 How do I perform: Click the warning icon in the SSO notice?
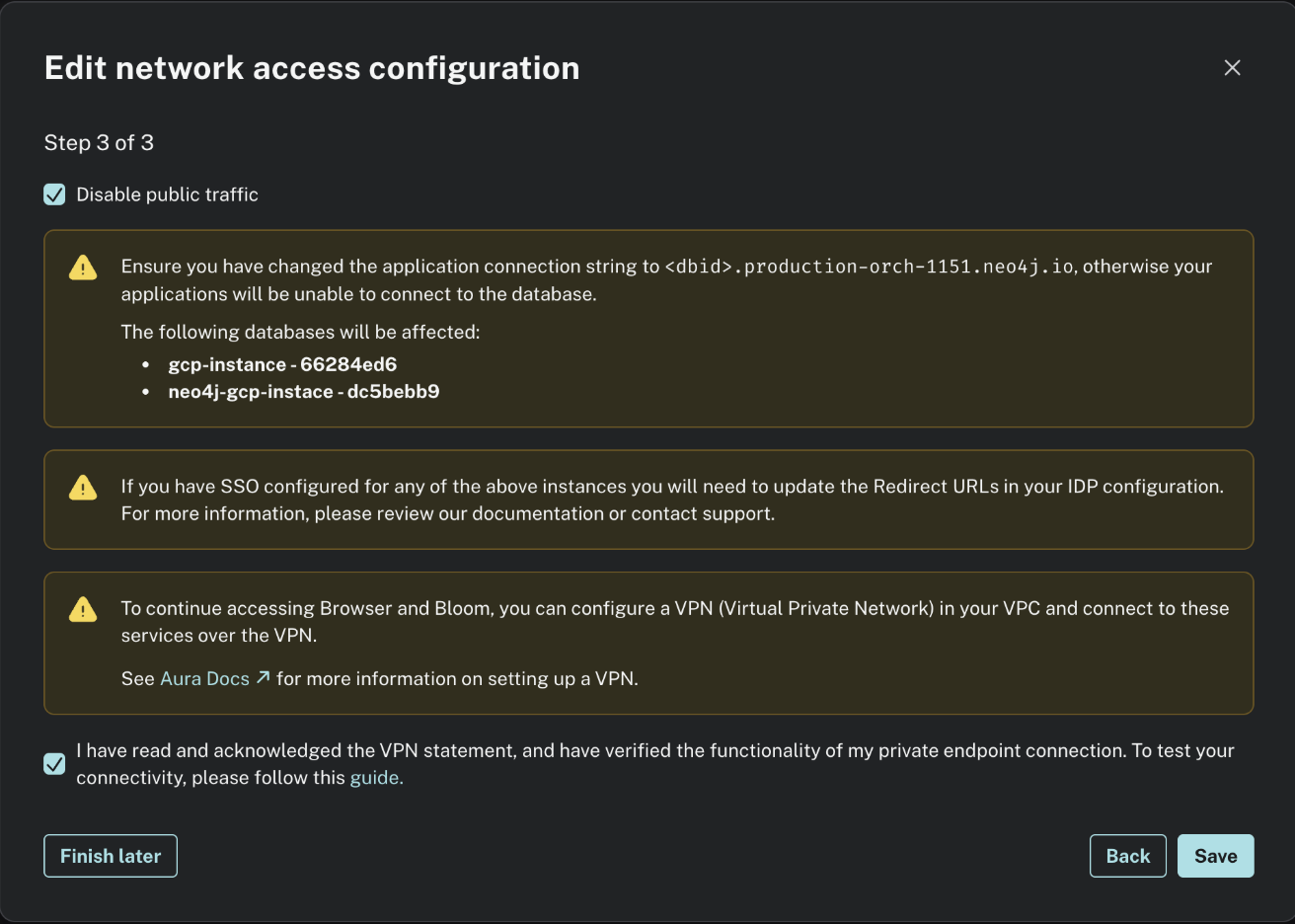tap(84, 487)
